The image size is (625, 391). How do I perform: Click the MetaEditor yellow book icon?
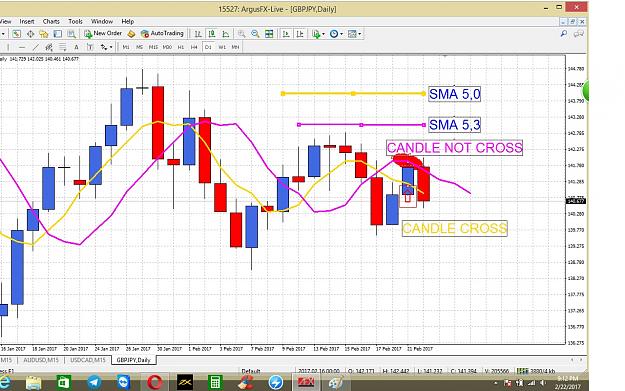[x=132, y=34]
